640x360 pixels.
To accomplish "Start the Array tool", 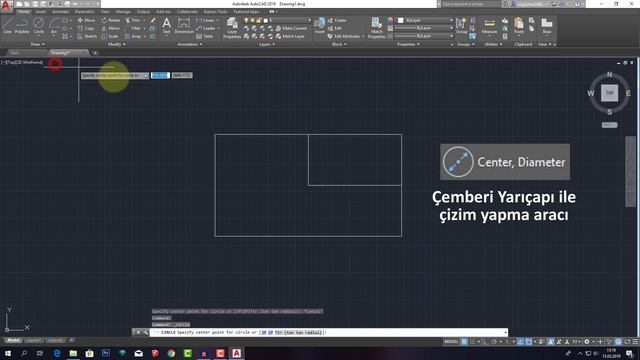I will click(133, 36).
